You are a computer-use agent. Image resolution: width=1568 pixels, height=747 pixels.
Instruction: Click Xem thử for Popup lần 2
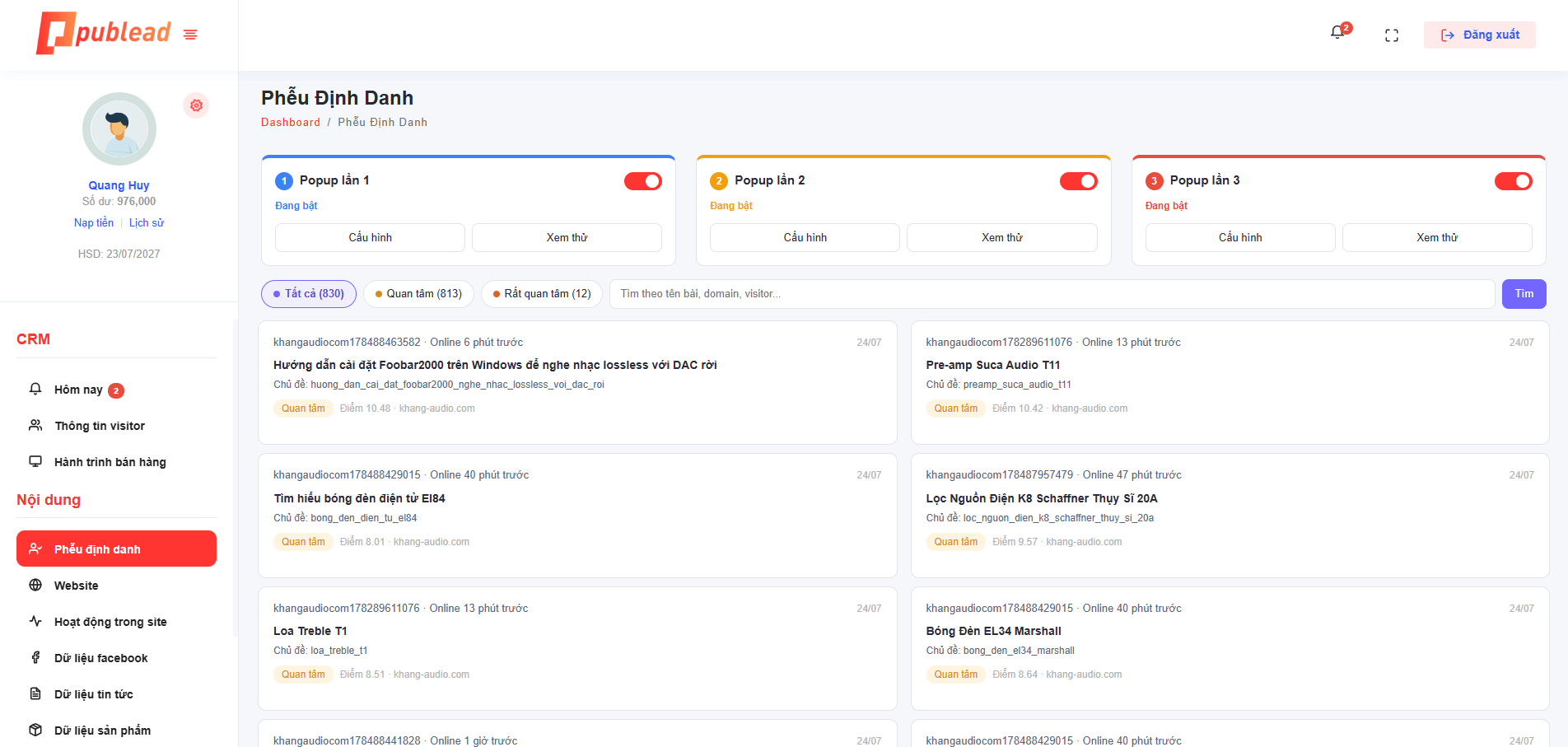click(x=1002, y=237)
